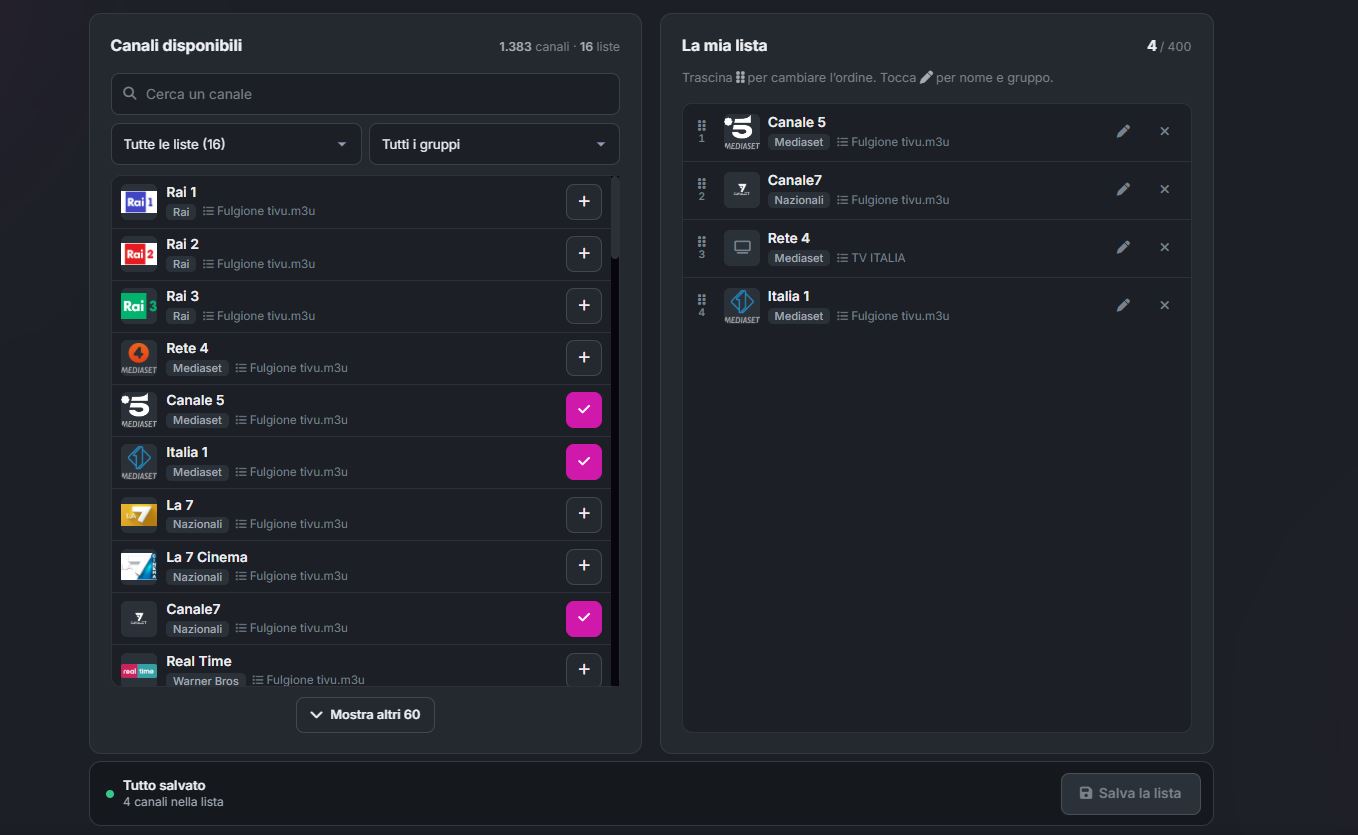Click the 'Salva la lista' button

1130,793
